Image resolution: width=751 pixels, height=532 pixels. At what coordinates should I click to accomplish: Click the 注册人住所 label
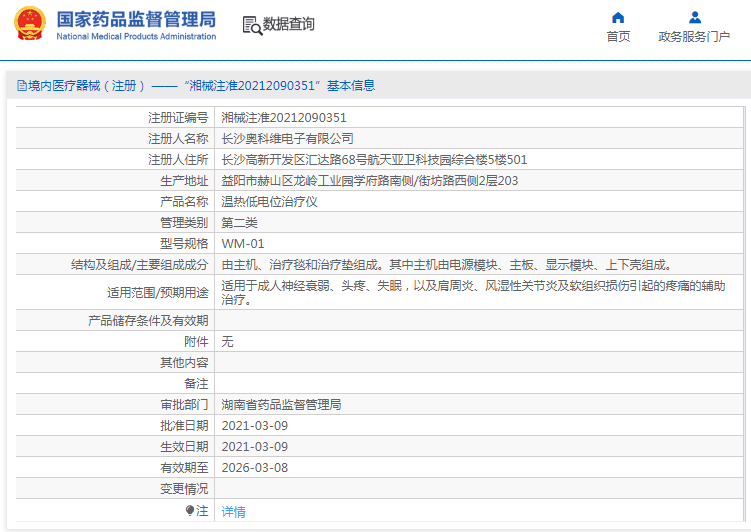[x=178, y=160]
